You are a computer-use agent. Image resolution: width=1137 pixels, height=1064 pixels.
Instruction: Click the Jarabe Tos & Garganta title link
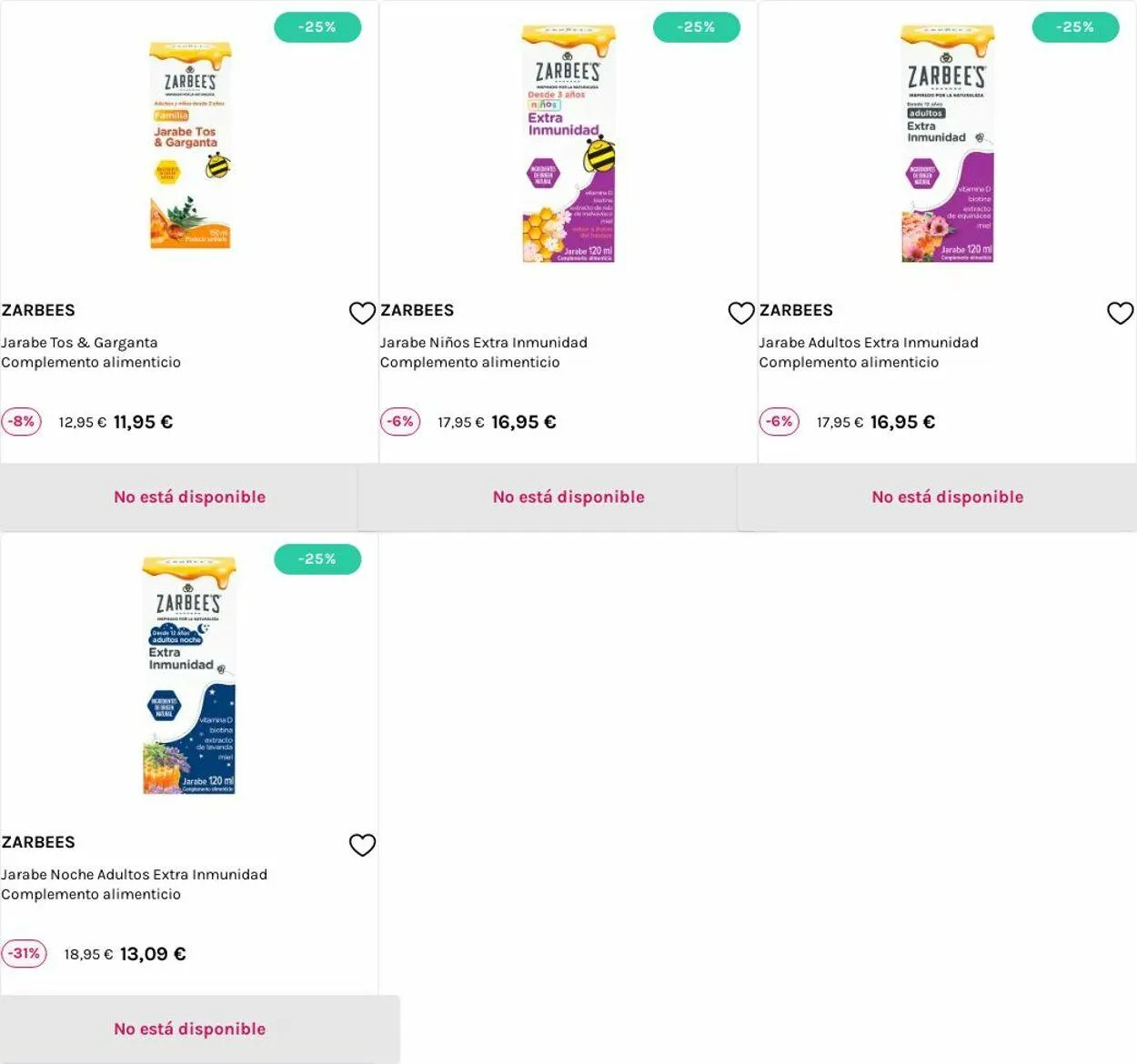pos(79,343)
